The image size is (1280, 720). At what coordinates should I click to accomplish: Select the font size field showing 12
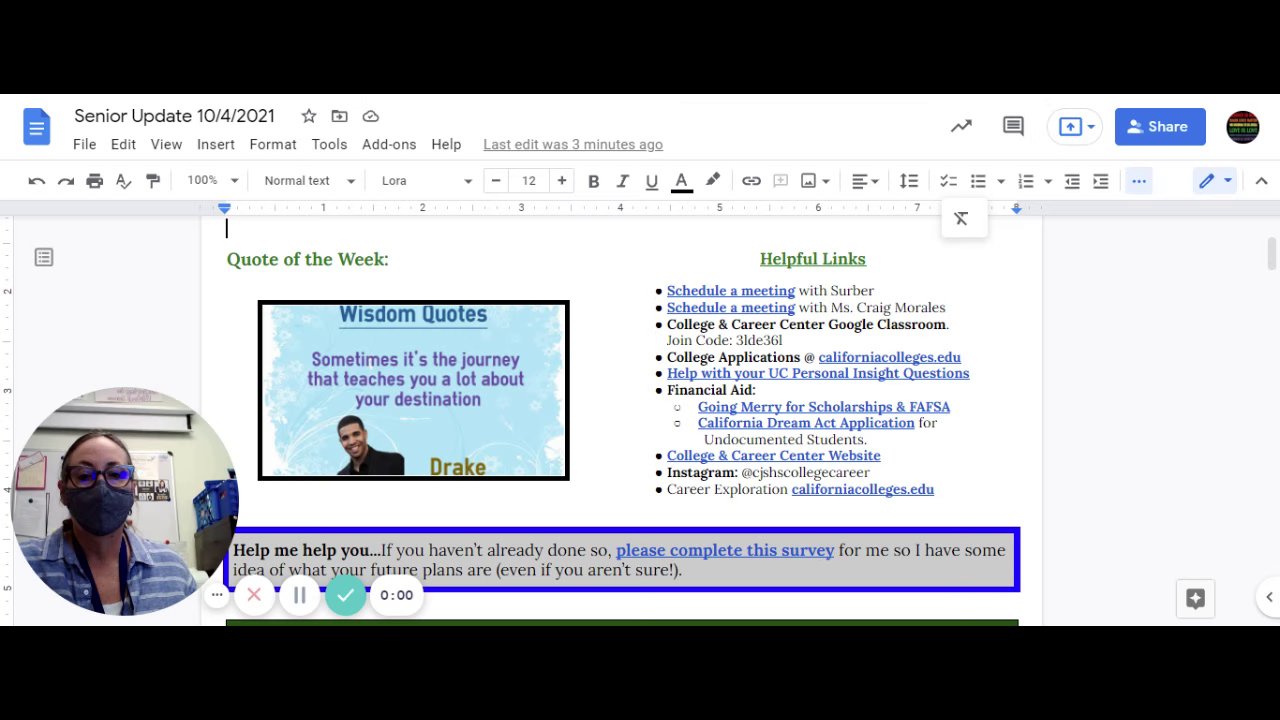(x=529, y=181)
